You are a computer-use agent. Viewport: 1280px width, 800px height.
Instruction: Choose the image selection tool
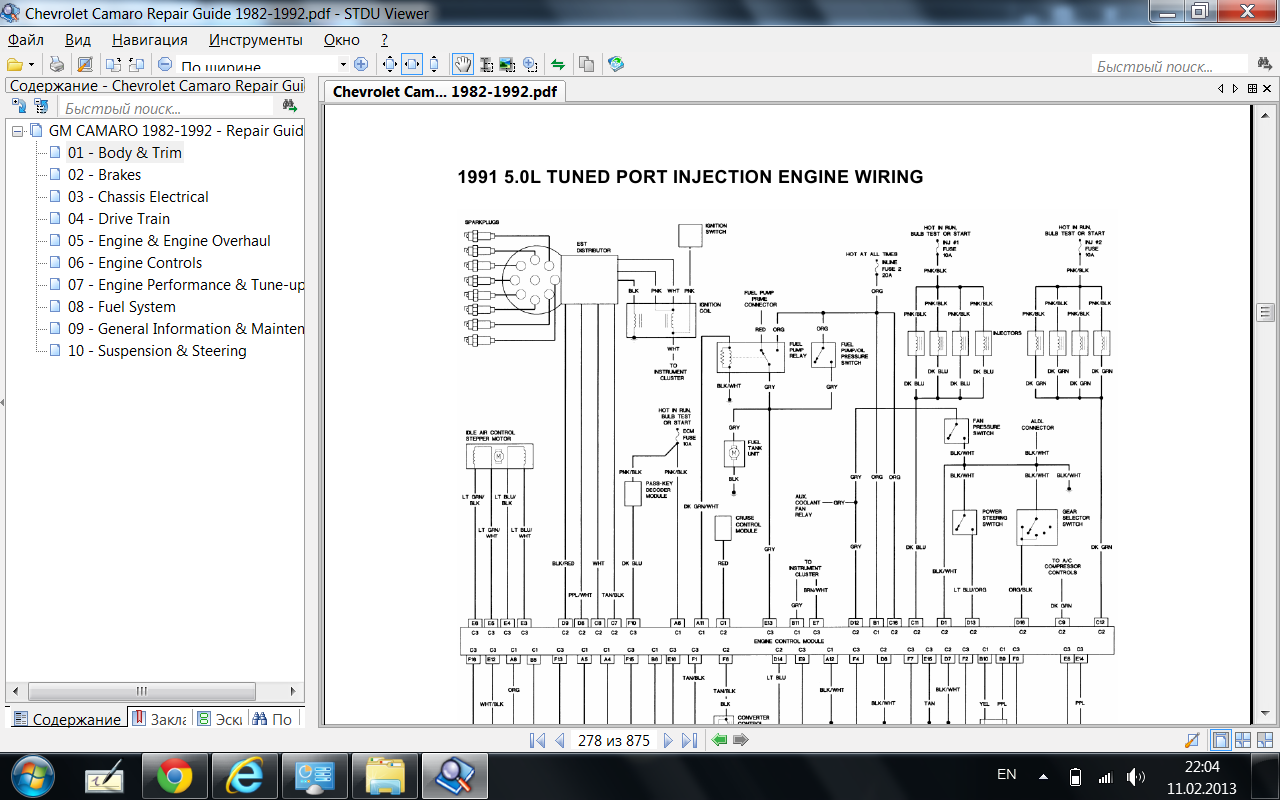(x=508, y=65)
